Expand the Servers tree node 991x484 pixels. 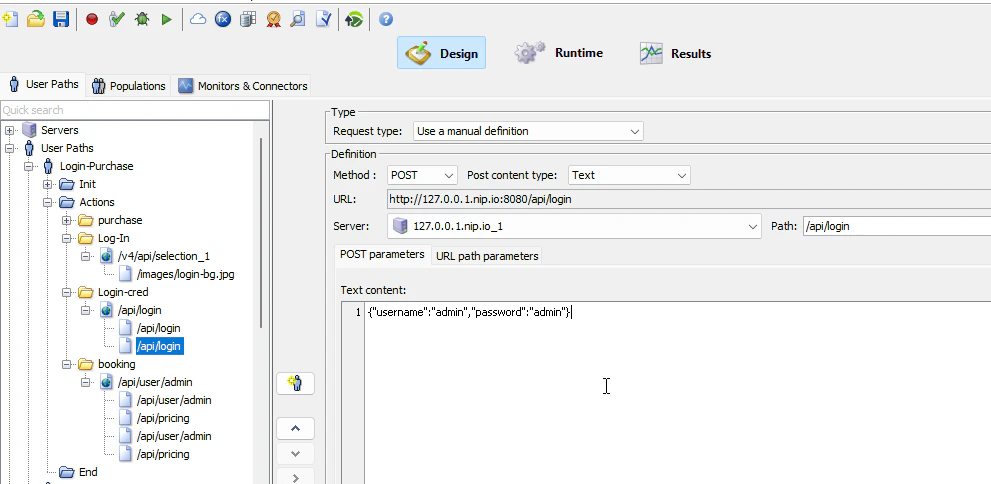click(9, 130)
